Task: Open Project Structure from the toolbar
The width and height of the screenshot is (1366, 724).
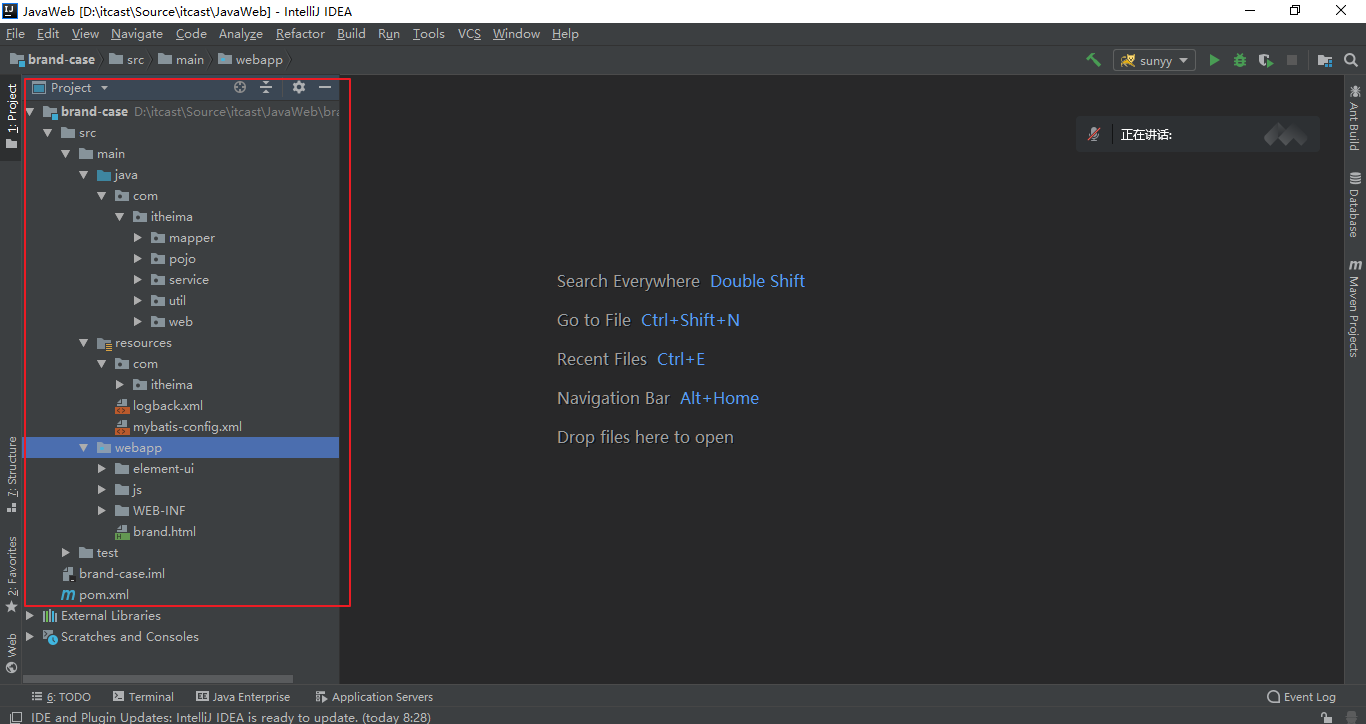Action: tap(1325, 60)
